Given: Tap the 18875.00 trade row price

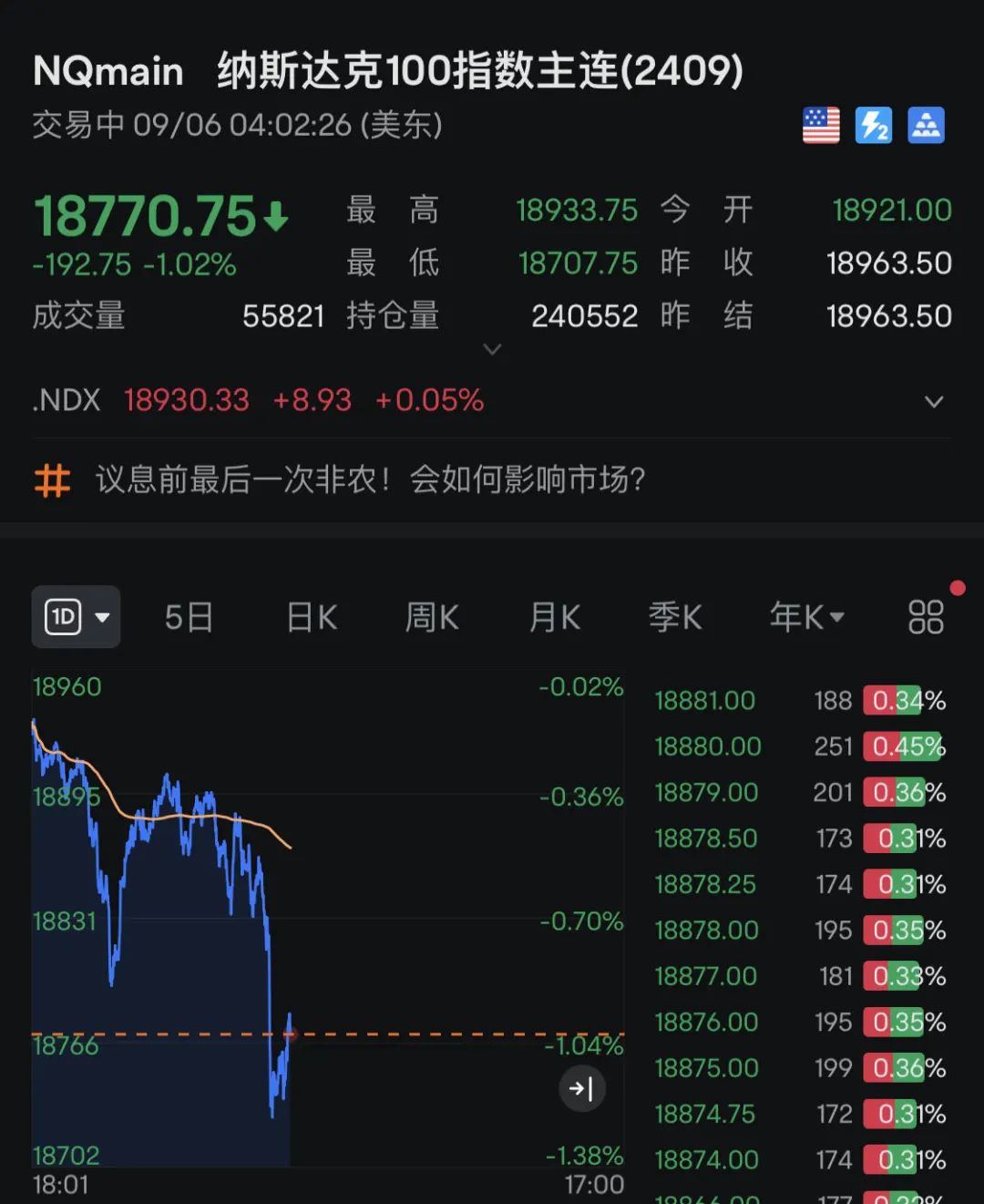Looking at the screenshot, I should coord(706,1068).
